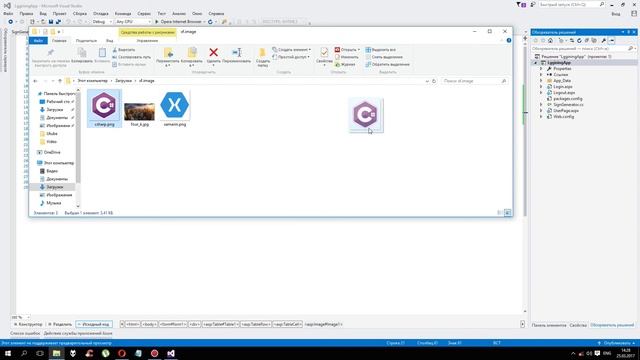Click Save All icon in Visual Studio toolbar
This screenshot has width=640, height=360.
coord(58,22)
